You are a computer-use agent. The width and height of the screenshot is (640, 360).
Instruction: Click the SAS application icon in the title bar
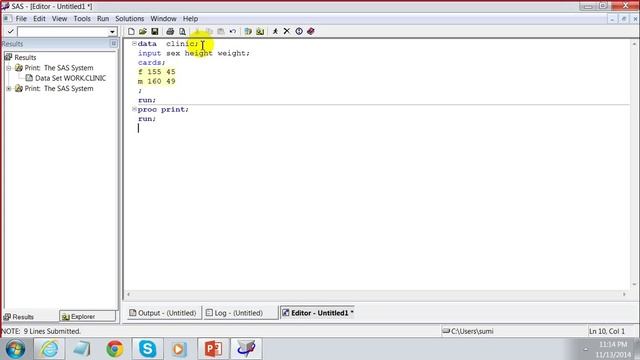point(5,6)
